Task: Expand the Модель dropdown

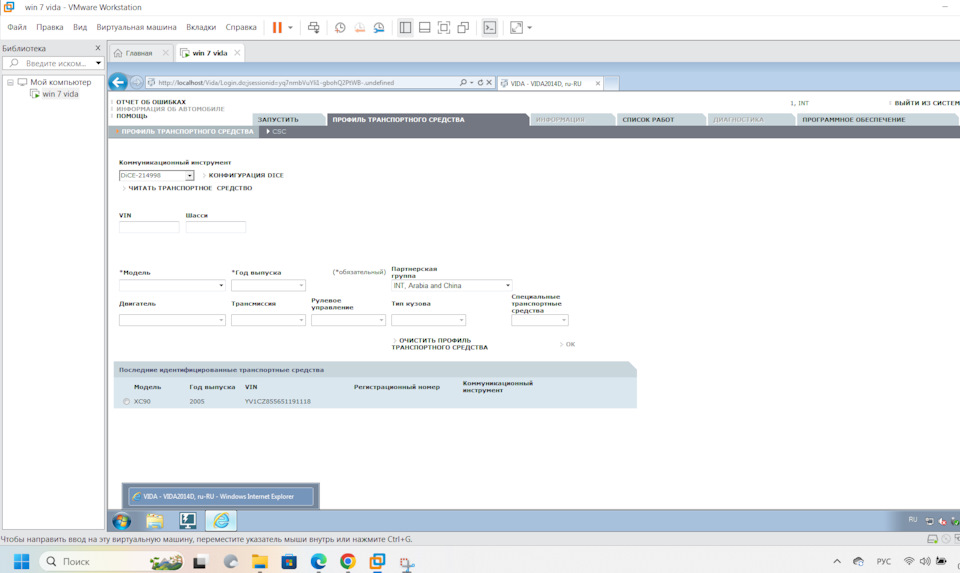Action: [221, 286]
